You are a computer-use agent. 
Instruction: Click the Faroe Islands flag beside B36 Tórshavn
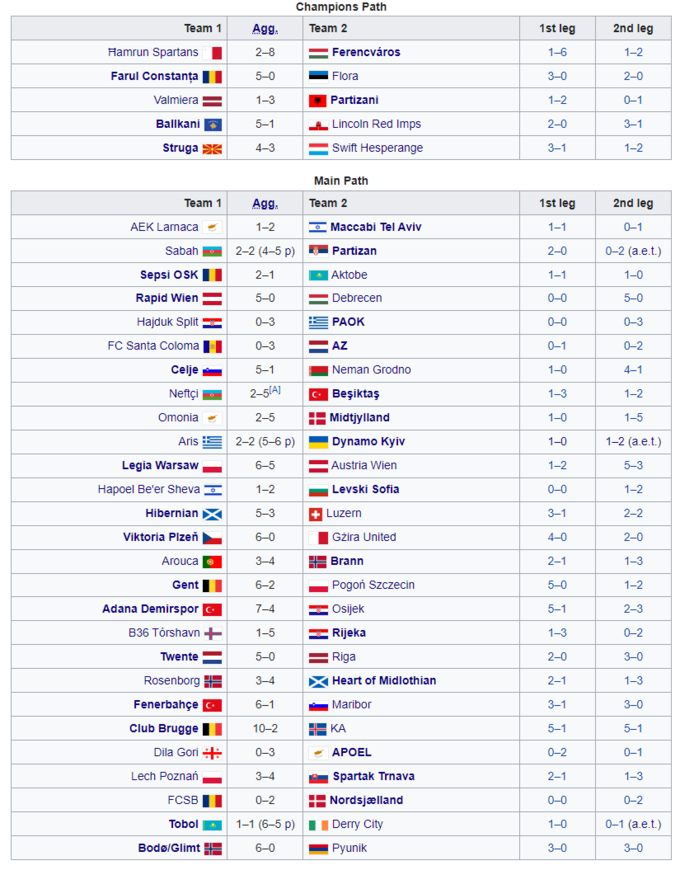pos(212,634)
